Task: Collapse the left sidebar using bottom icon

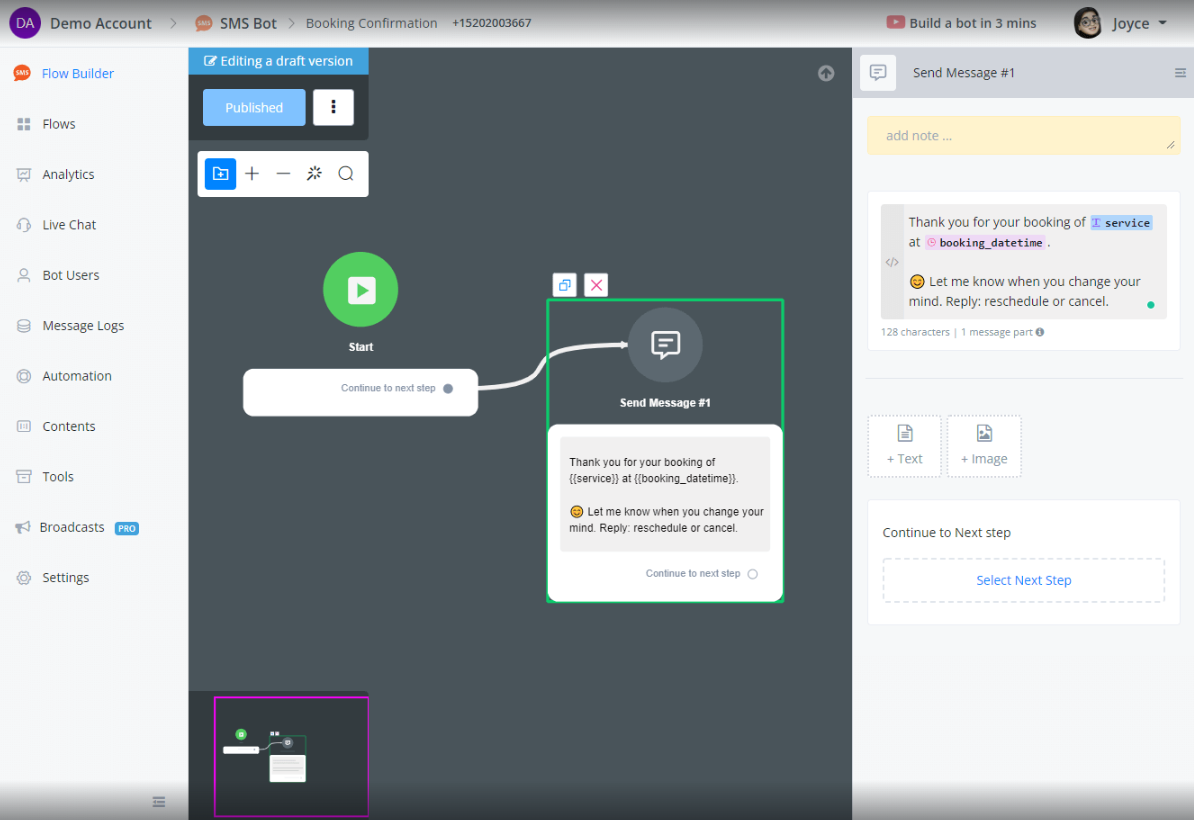Action: (x=158, y=801)
